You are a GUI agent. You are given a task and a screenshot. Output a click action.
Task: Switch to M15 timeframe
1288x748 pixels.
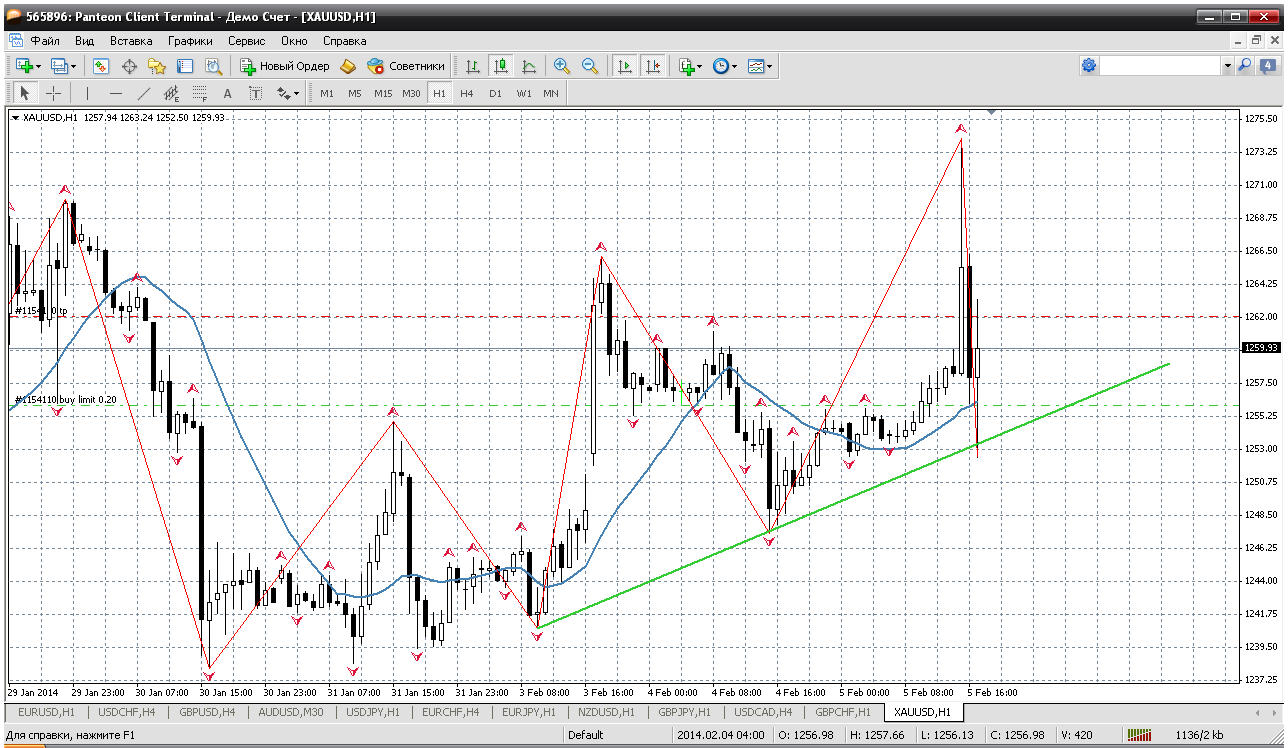[383, 93]
